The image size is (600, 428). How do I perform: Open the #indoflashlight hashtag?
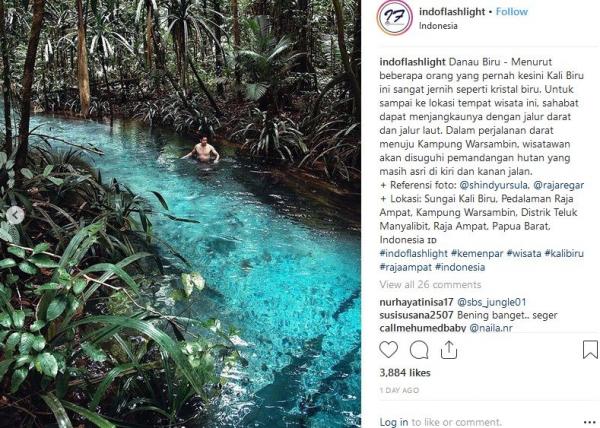pyautogui.click(x=414, y=255)
